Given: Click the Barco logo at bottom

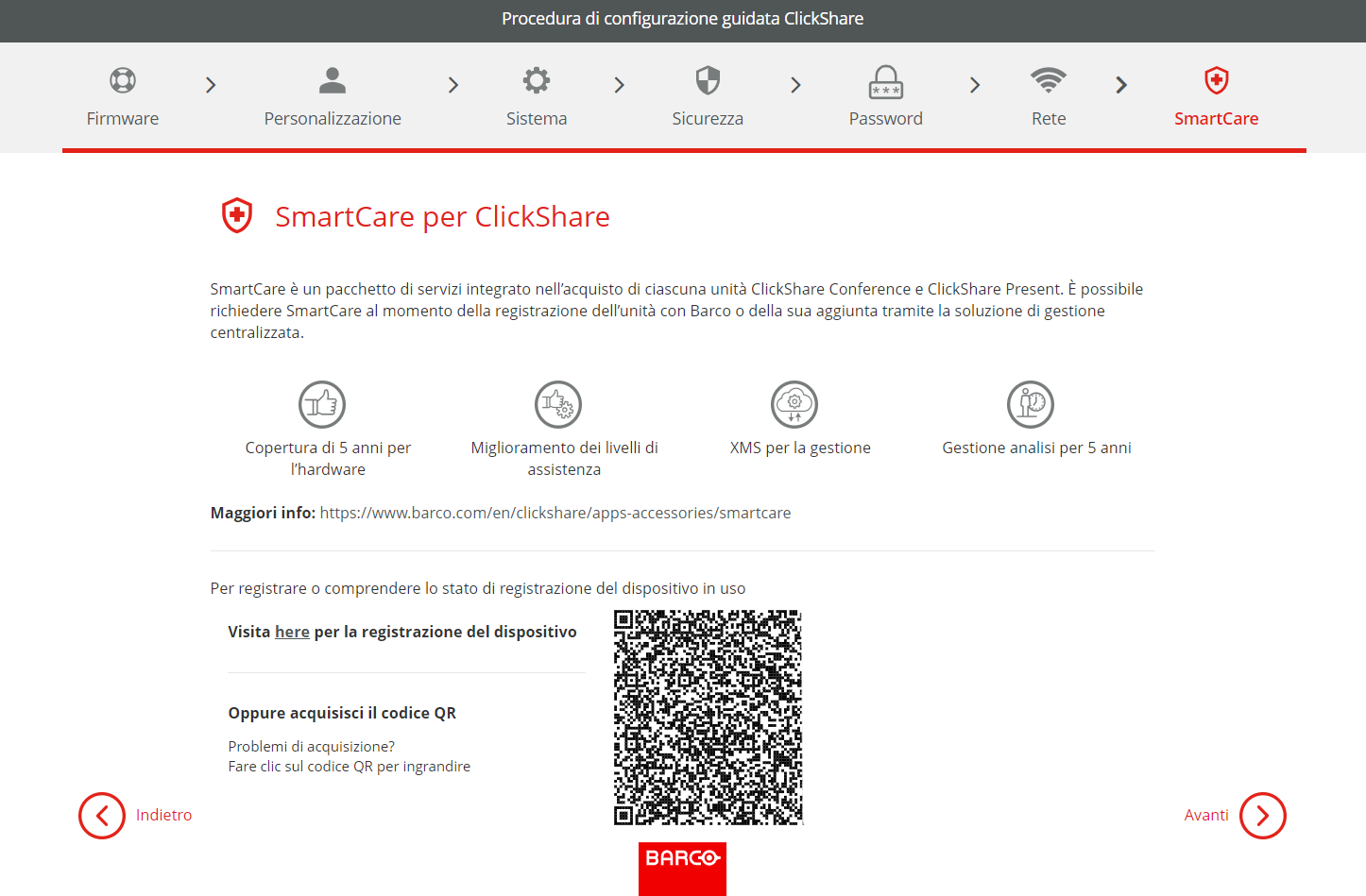Looking at the screenshot, I should tap(682, 869).
